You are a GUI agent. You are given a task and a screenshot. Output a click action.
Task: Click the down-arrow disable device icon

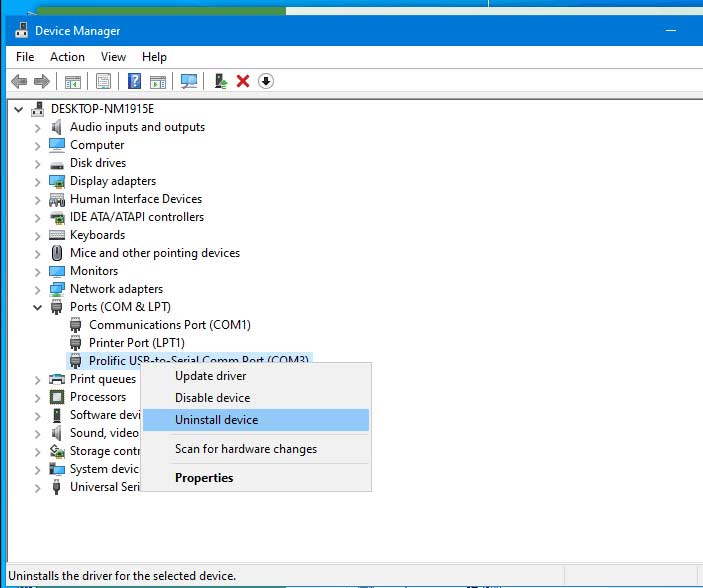[266, 81]
